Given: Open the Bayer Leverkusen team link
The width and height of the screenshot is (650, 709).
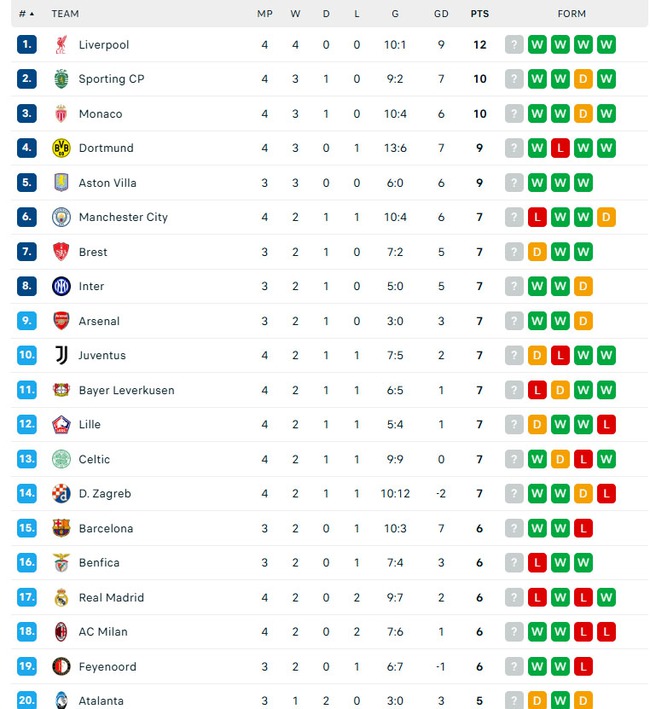Looking at the screenshot, I should (126, 390).
